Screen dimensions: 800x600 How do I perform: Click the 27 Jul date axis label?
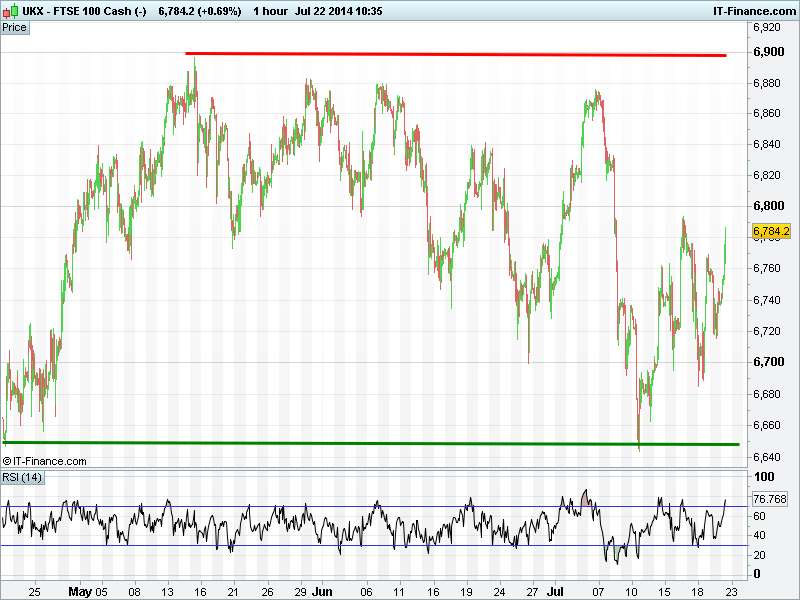click(x=545, y=592)
